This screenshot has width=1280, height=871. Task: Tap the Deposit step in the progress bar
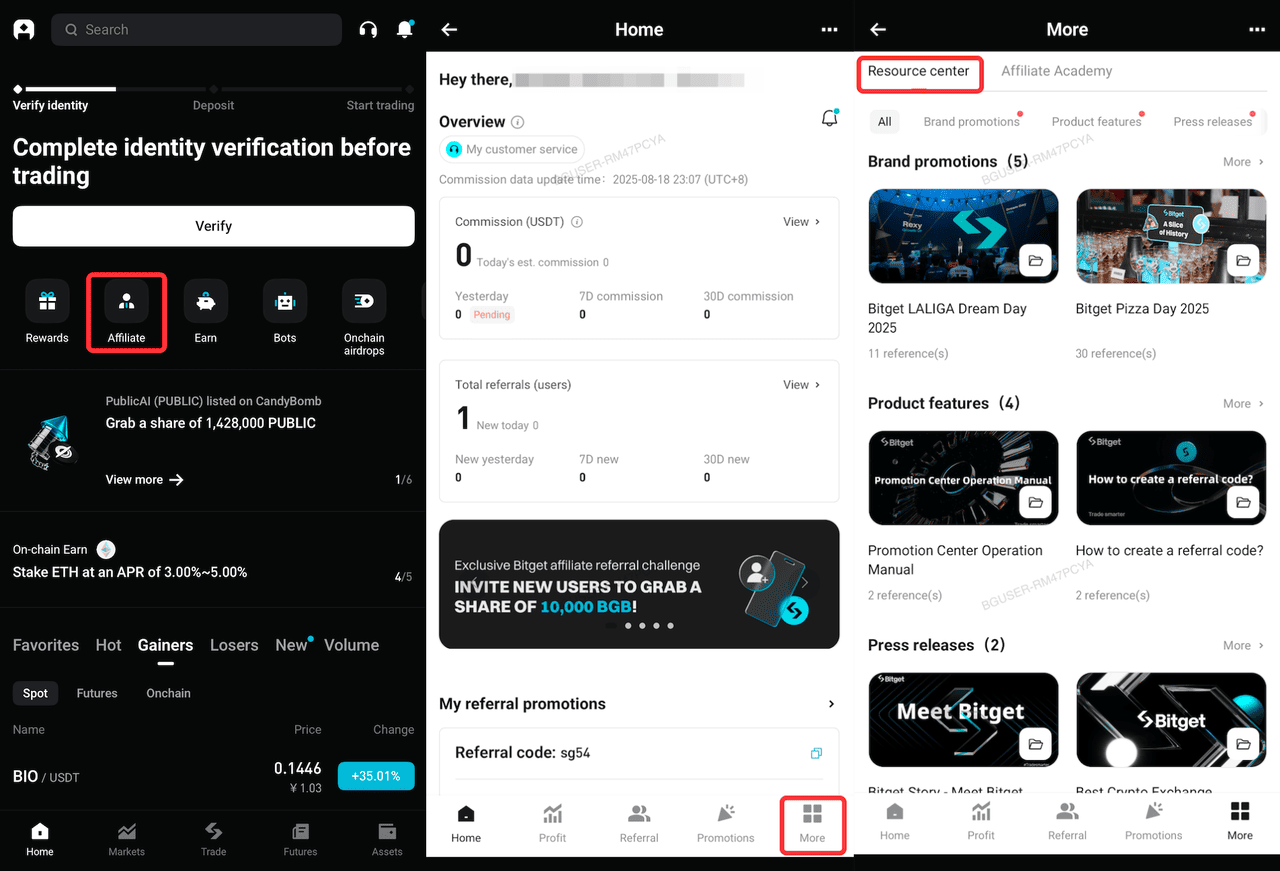pos(213,105)
